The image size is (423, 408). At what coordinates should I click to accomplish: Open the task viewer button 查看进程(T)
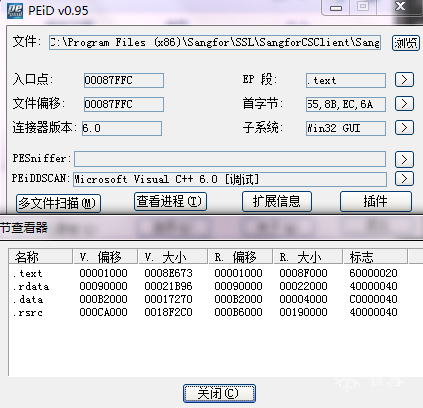(x=170, y=201)
